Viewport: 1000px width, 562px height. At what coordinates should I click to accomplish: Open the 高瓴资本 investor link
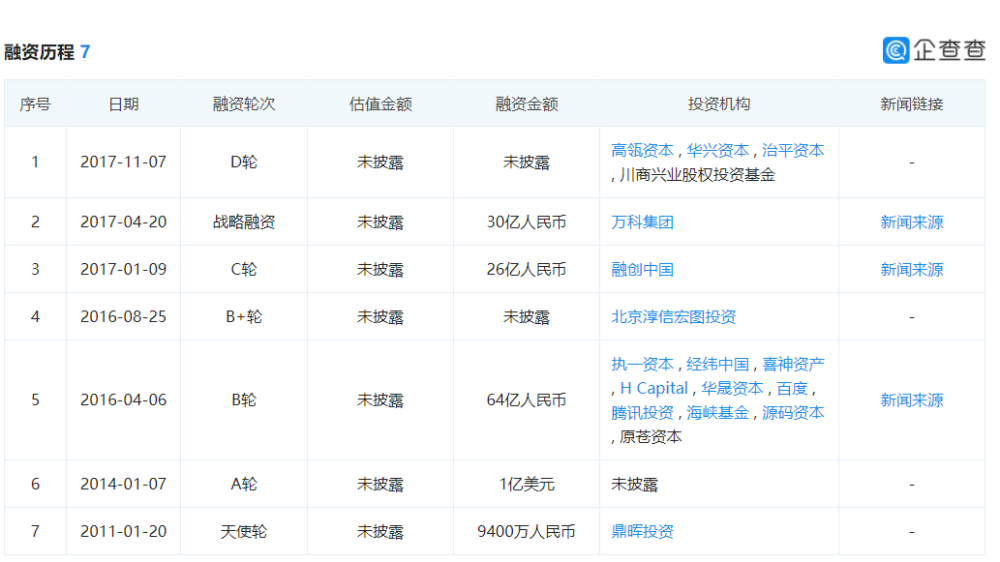[642, 151]
